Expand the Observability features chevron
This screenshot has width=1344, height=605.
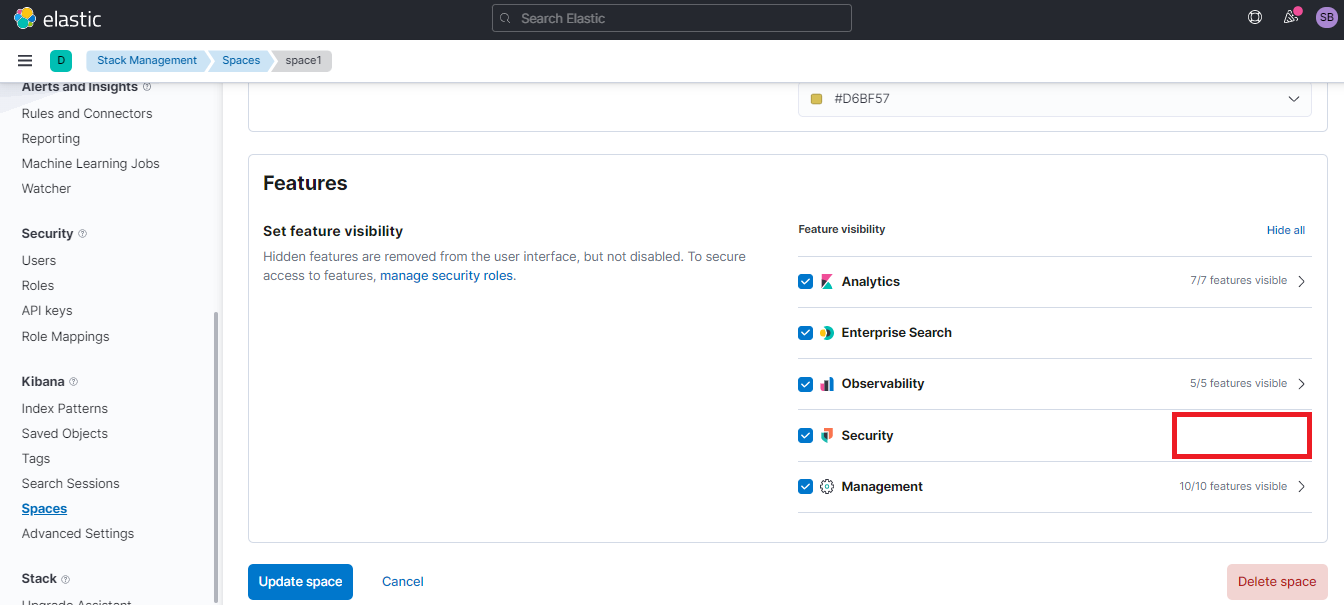pyautogui.click(x=1301, y=384)
